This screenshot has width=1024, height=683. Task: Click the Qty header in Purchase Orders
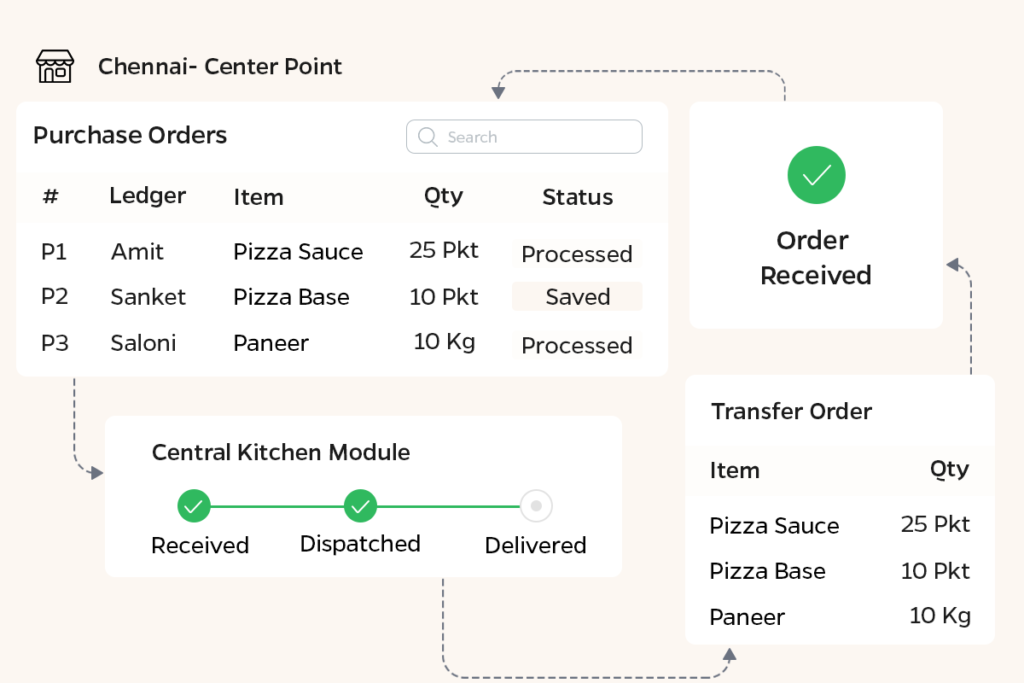click(443, 197)
